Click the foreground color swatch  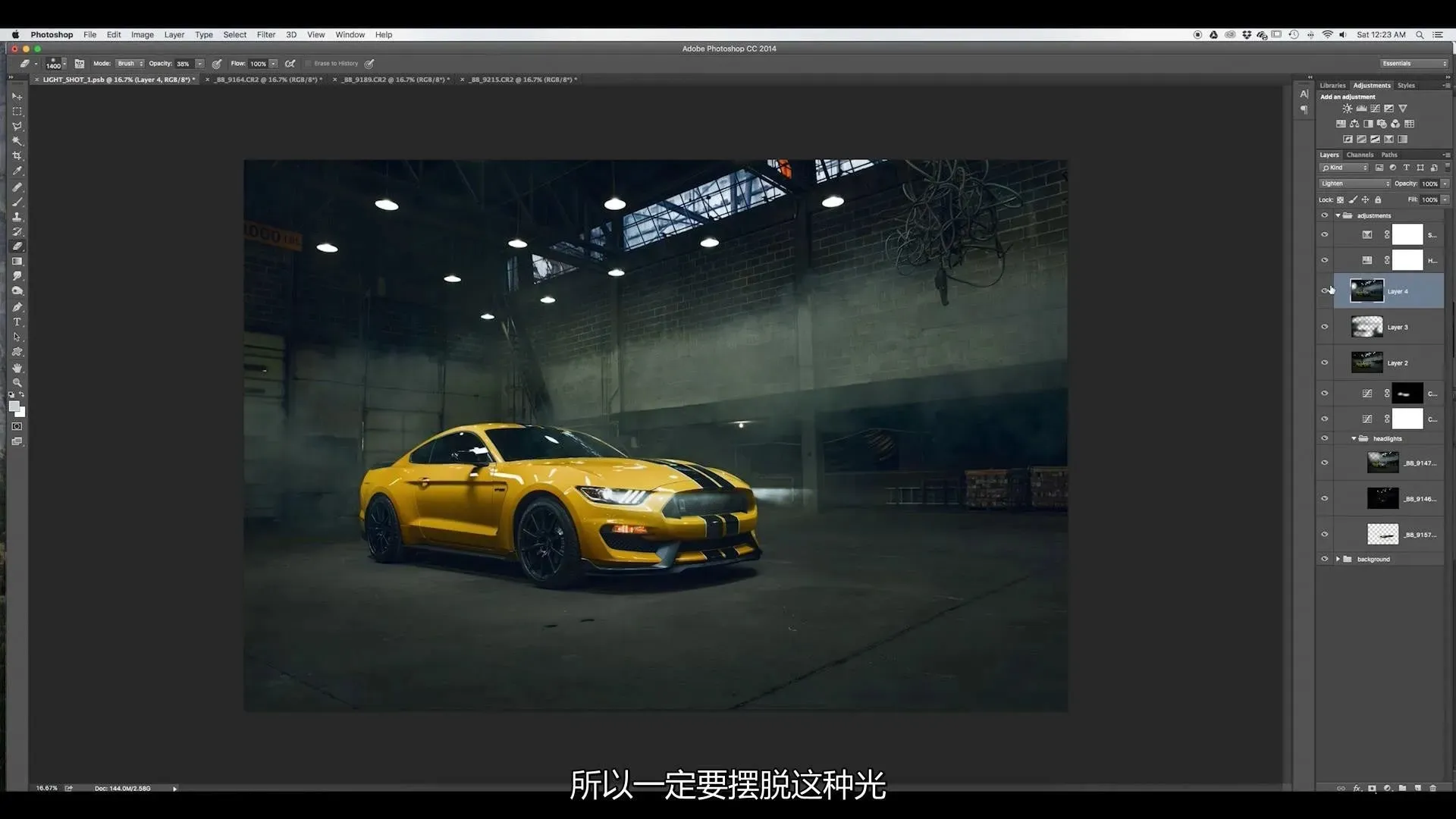14,406
